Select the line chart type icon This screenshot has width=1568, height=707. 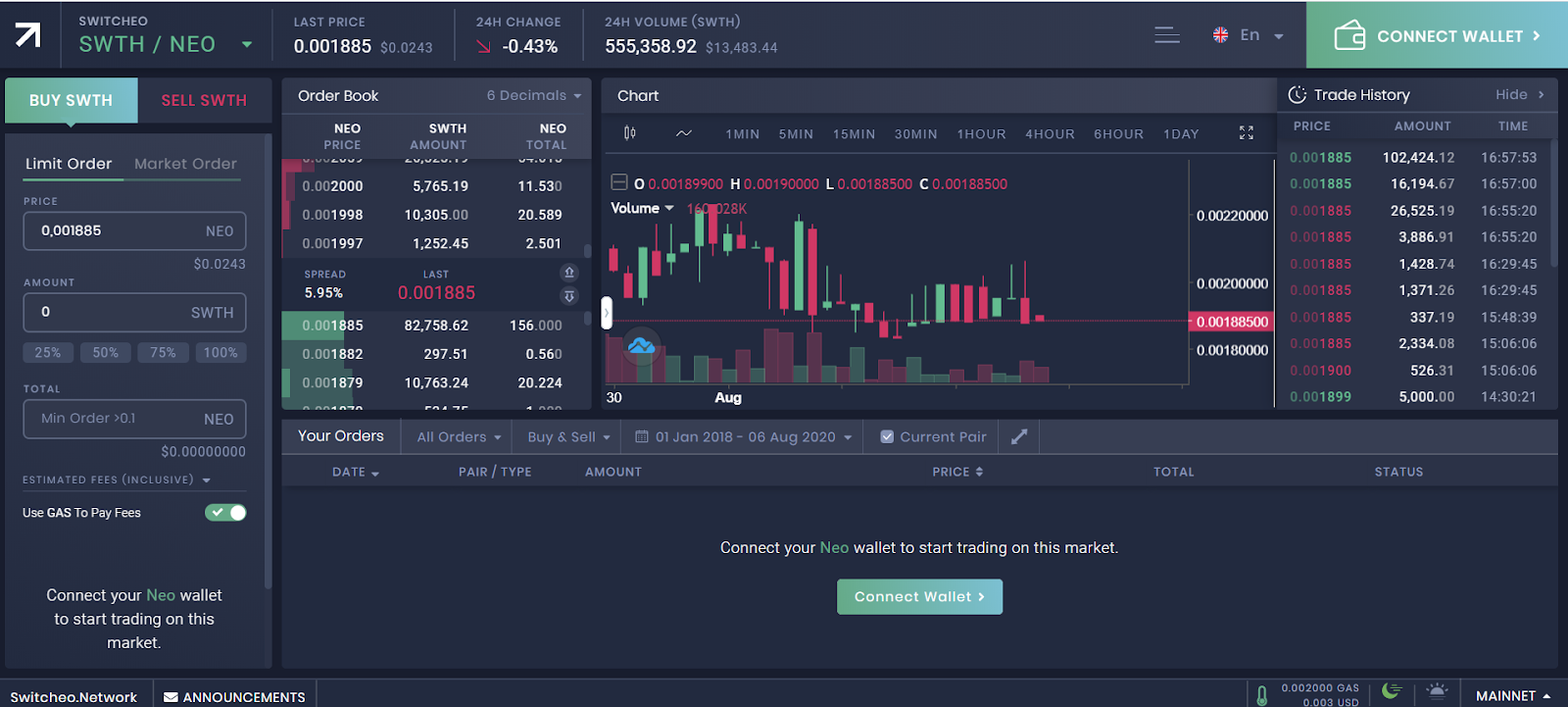coord(684,133)
